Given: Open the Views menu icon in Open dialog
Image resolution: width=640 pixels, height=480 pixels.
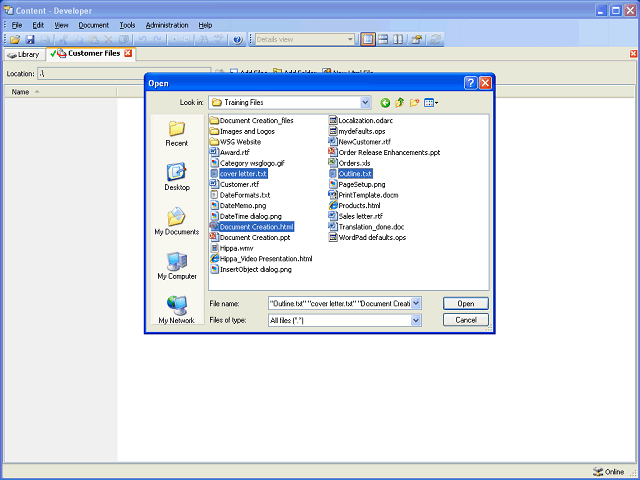Looking at the screenshot, I should 431,103.
